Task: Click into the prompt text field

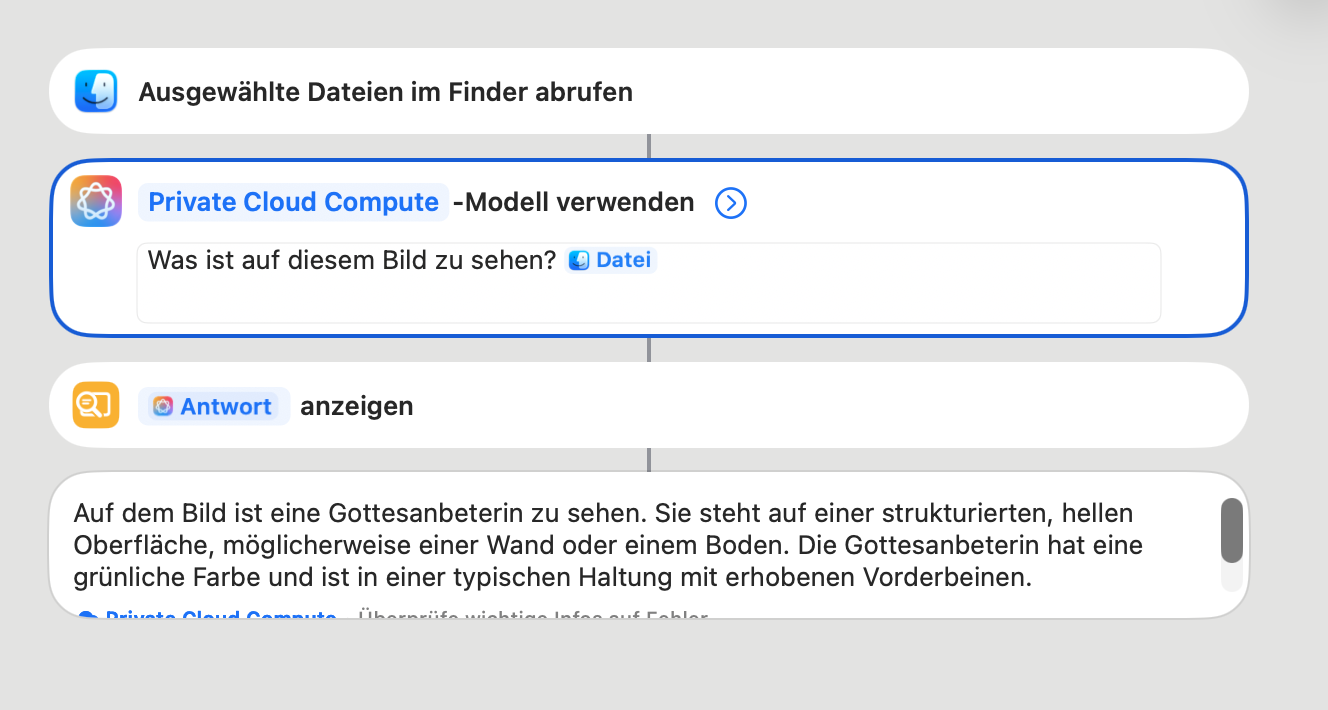Action: pos(648,298)
